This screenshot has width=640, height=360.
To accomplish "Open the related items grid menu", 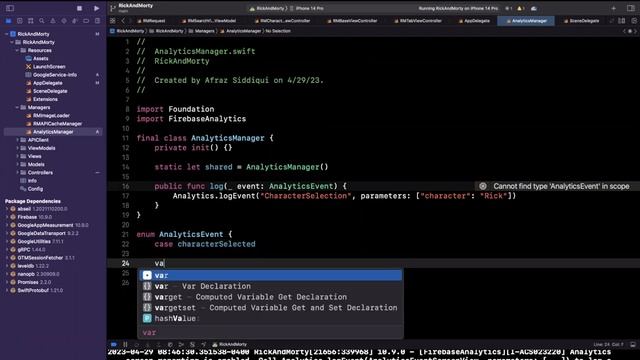I will point(113,21).
